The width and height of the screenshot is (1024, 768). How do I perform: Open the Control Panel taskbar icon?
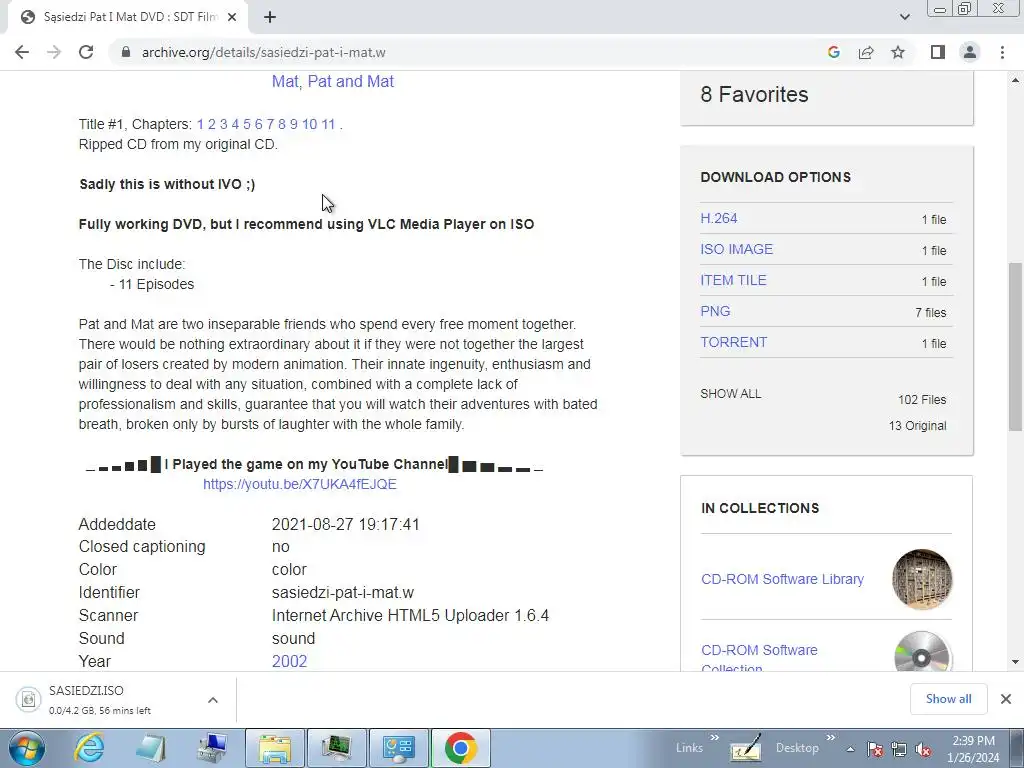coord(399,748)
